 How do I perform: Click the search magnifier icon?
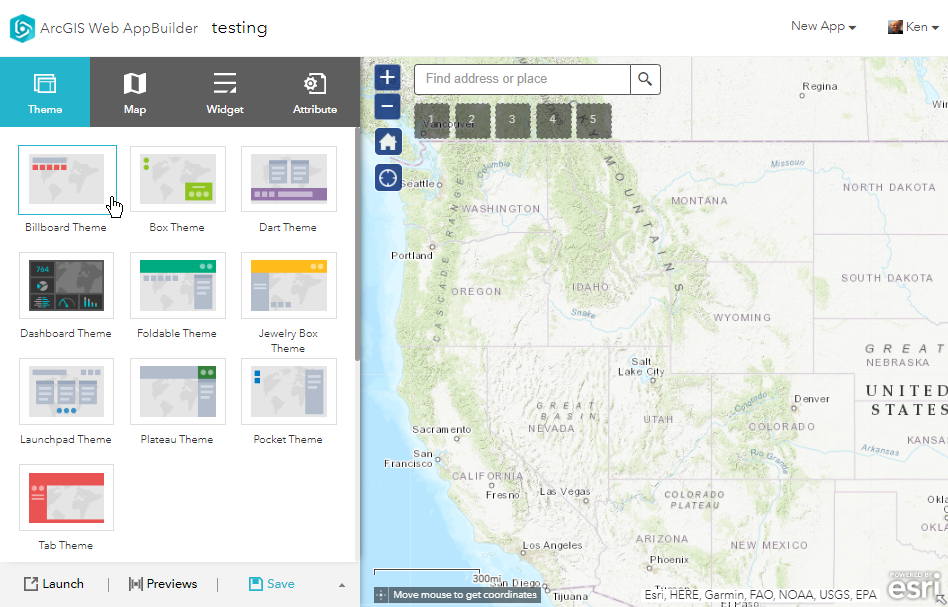645,79
